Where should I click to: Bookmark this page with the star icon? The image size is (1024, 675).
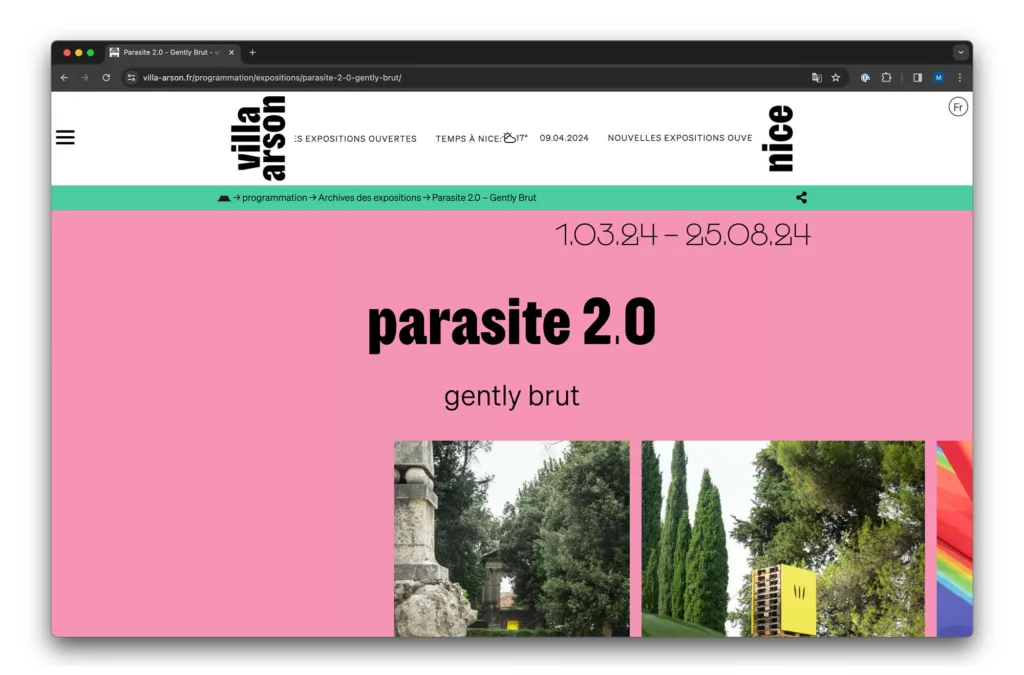pyautogui.click(x=836, y=78)
